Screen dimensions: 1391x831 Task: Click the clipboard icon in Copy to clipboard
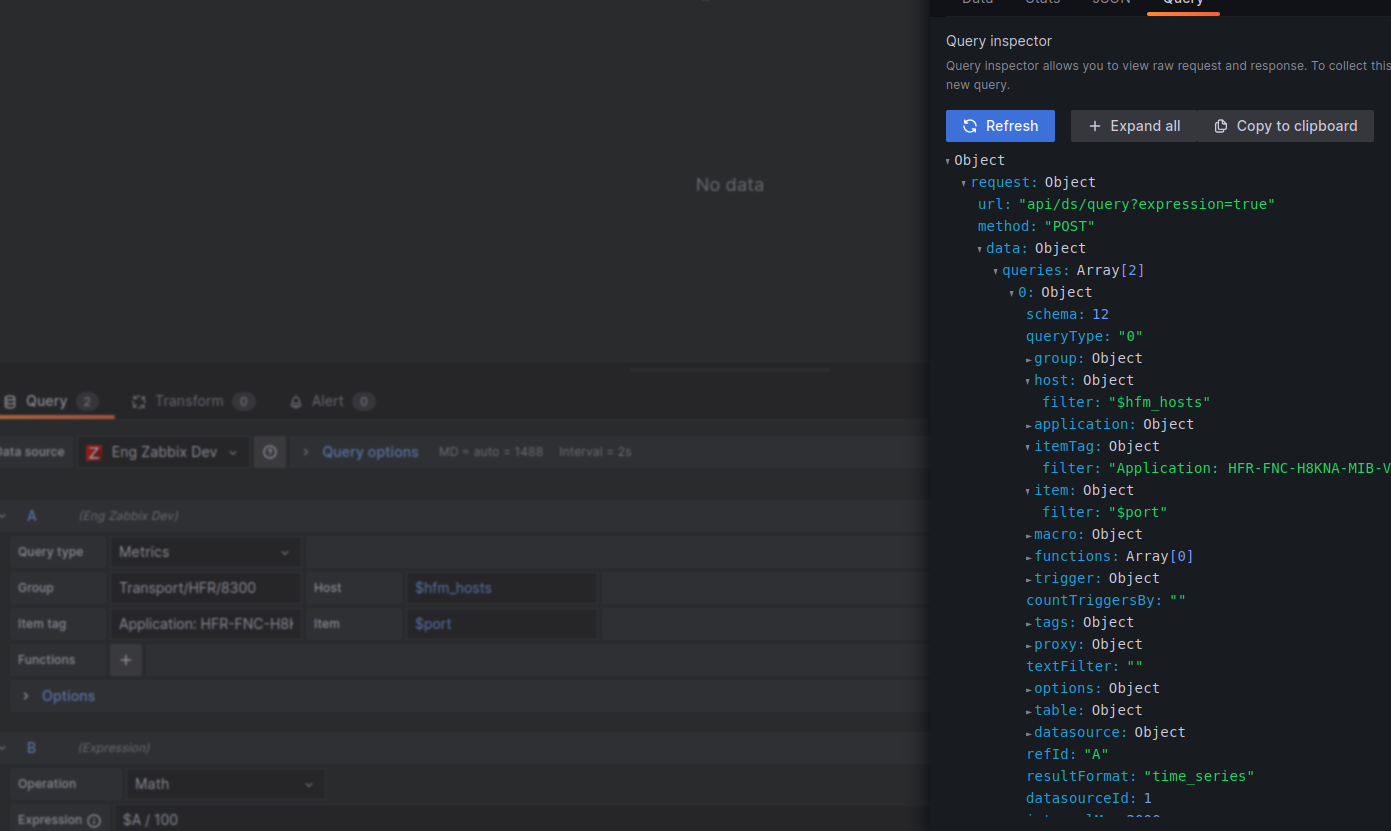(1220, 126)
